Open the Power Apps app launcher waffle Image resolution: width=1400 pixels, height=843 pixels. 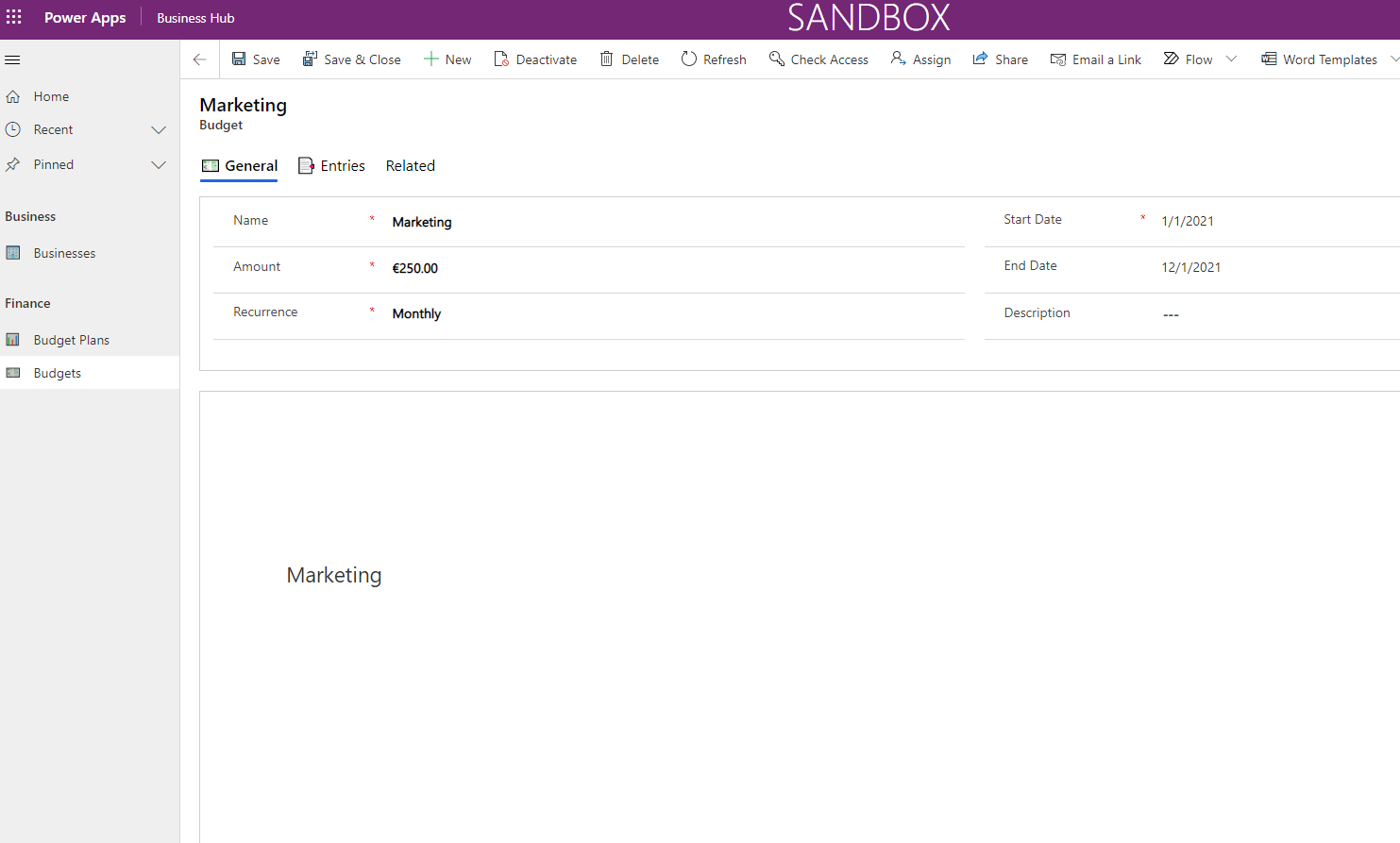13,16
